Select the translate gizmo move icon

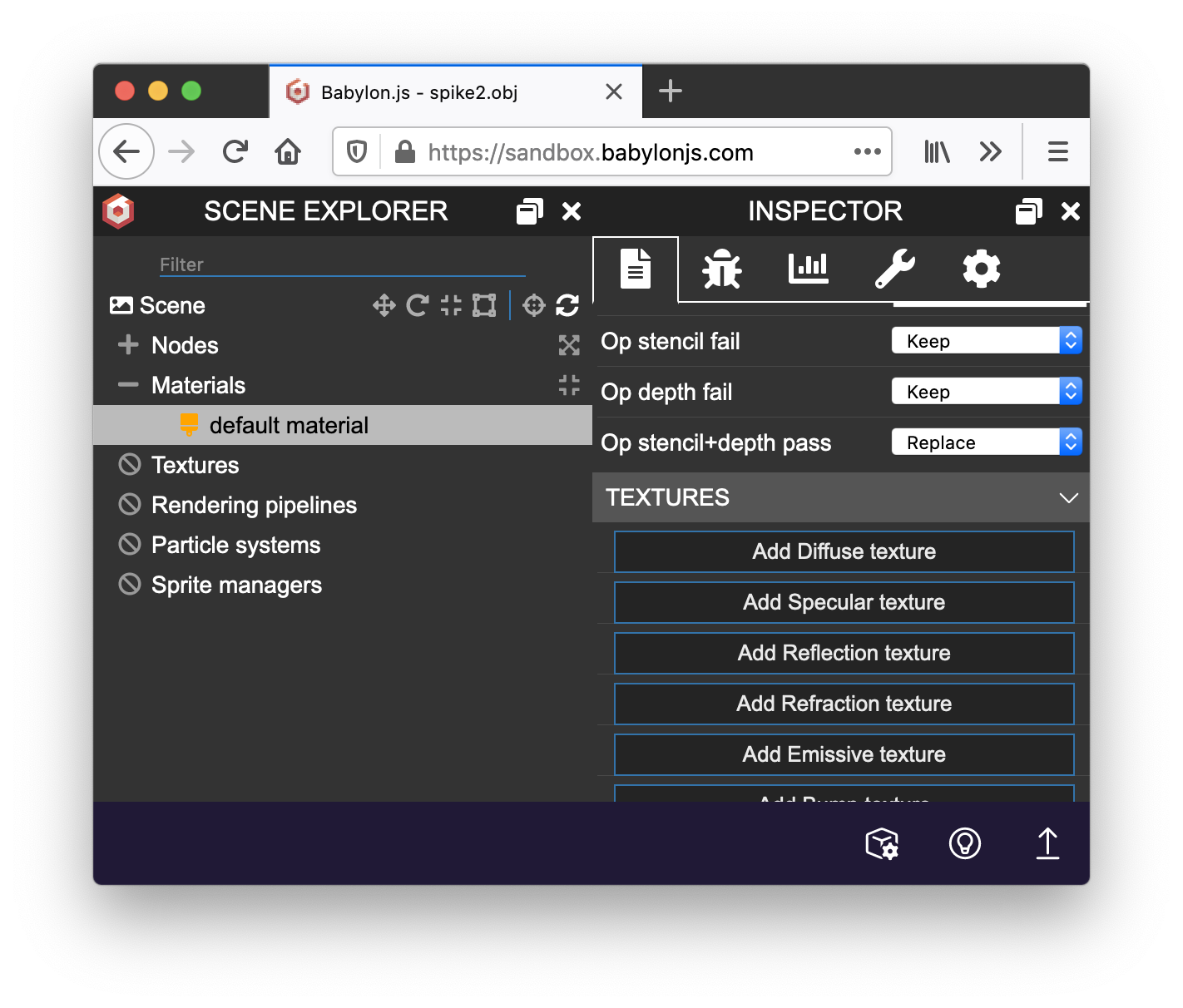pyautogui.click(x=384, y=306)
